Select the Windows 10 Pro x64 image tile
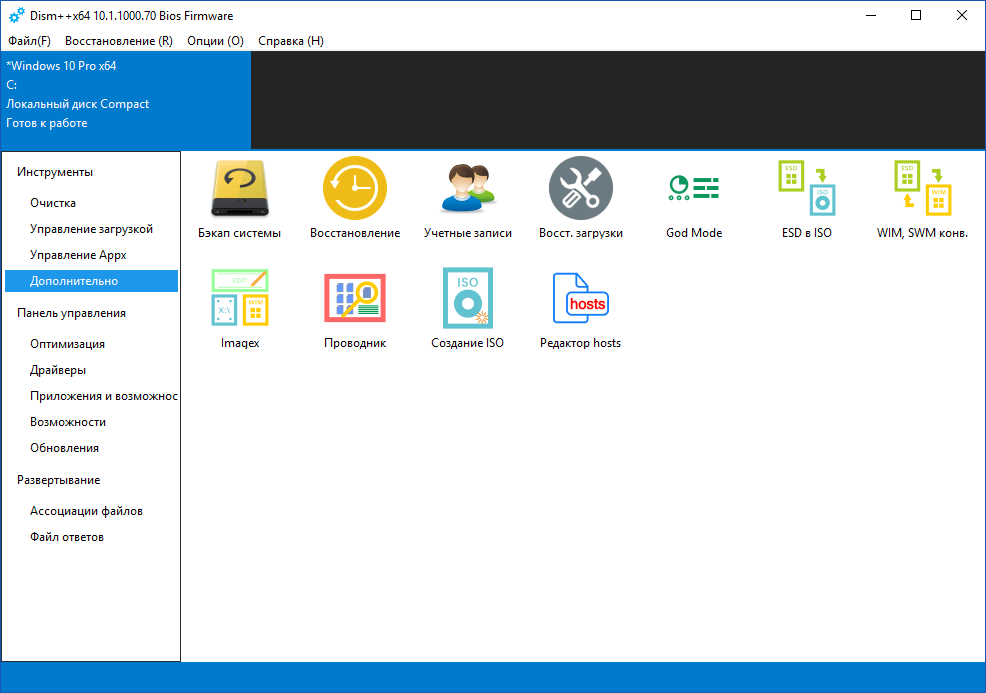This screenshot has height=693, width=986. 126,100
